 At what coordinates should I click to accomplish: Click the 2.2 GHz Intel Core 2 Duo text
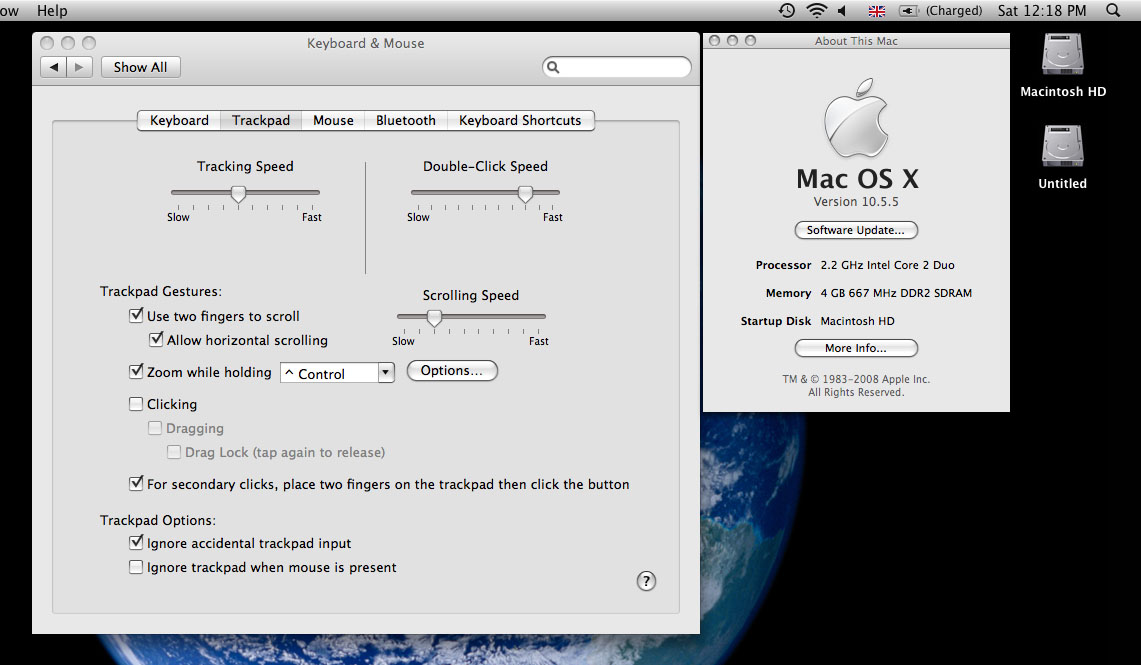click(887, 265)
